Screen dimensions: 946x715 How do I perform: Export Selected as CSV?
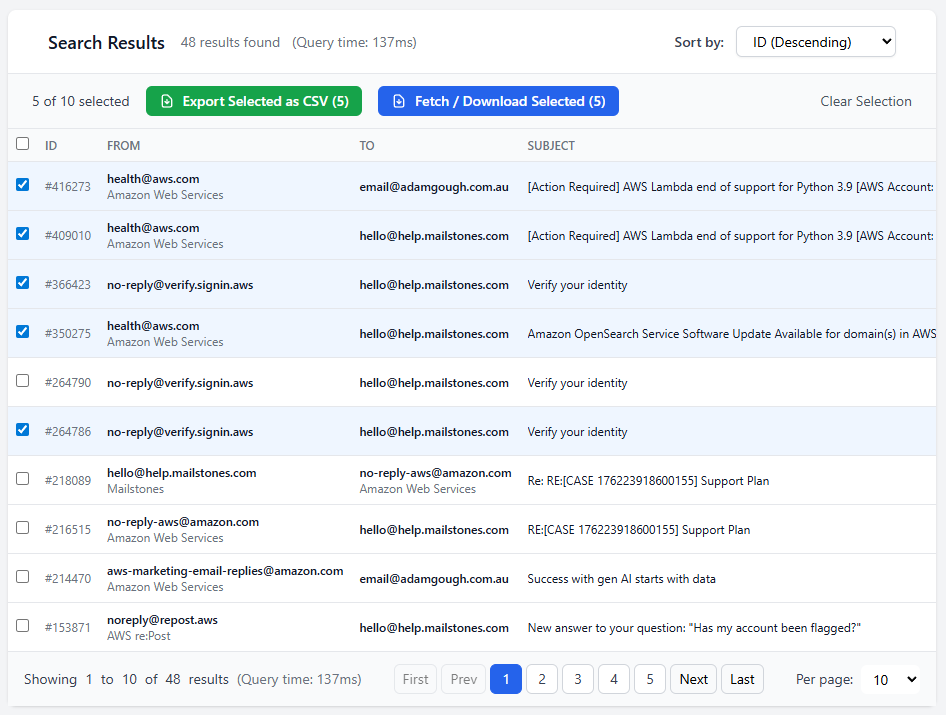coord(254,101)
